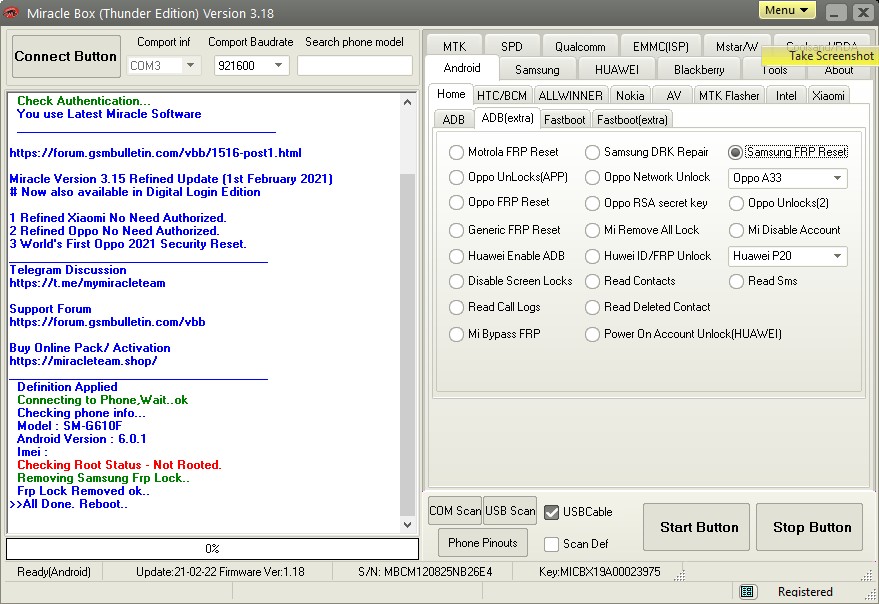Image resolution: width=879 pixels, height=604 pixels.
Task: Click the status bar panel icon beside Registered
Action: tap(746, 591)
